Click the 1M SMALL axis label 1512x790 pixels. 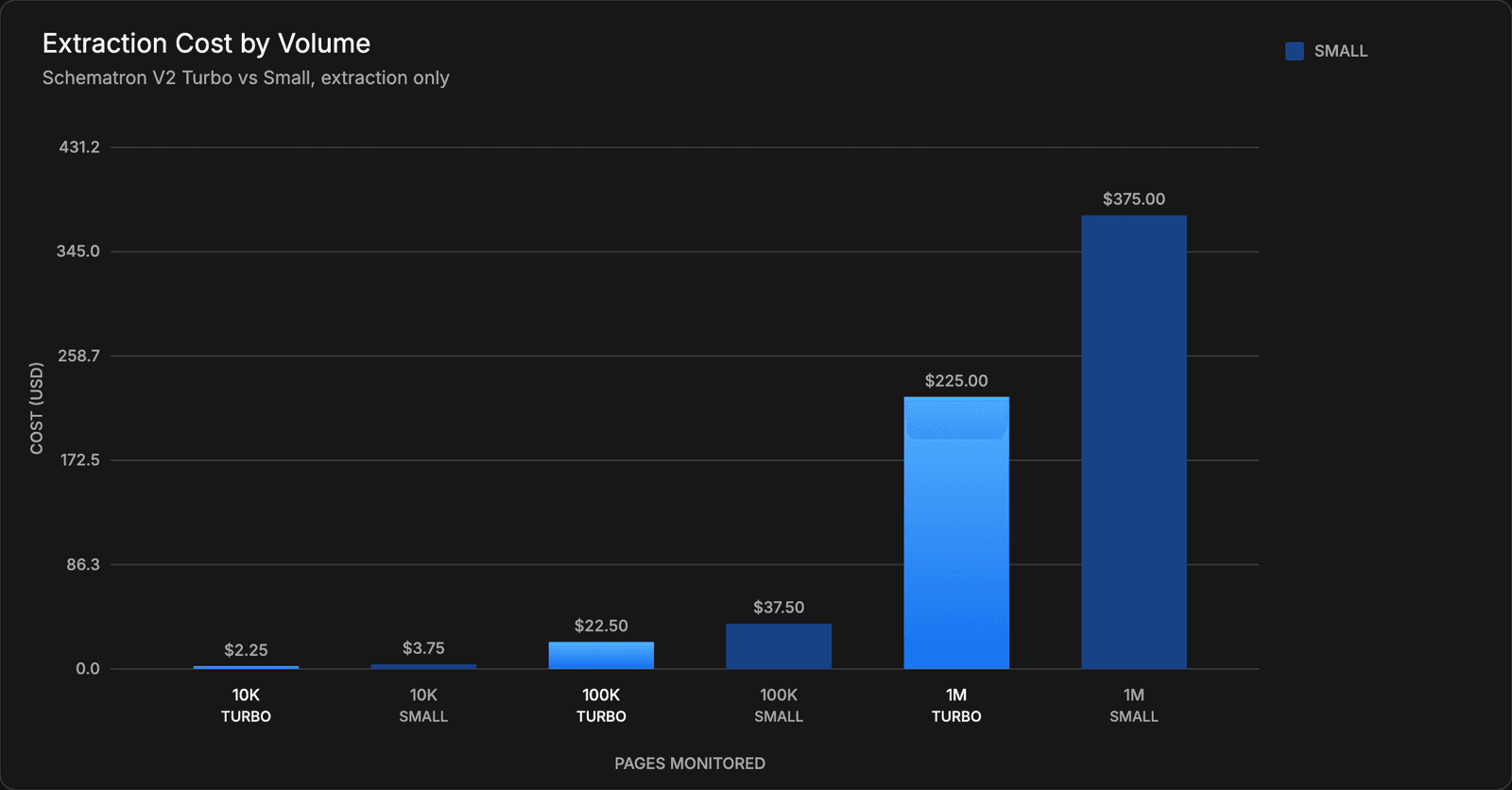[x=1134, y=705]
